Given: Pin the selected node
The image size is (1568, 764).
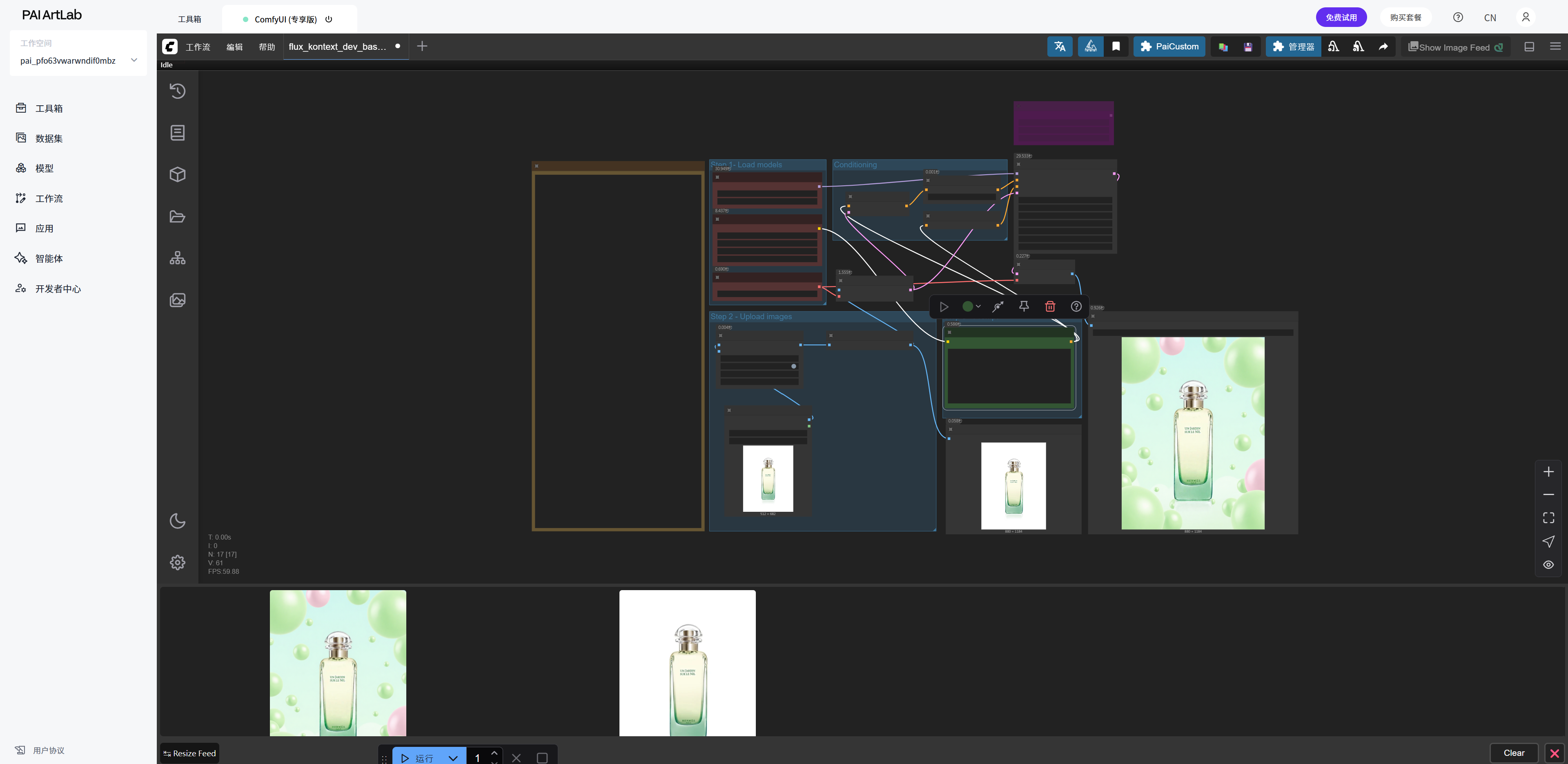Looking at the screenshot, I should (1024, 306).
